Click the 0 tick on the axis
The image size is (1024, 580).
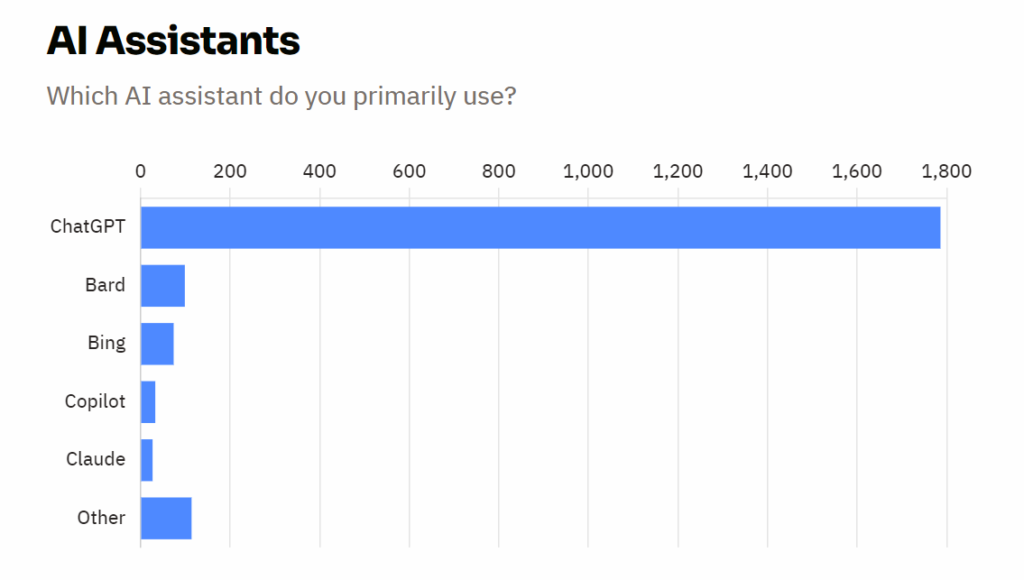point(141,171)
